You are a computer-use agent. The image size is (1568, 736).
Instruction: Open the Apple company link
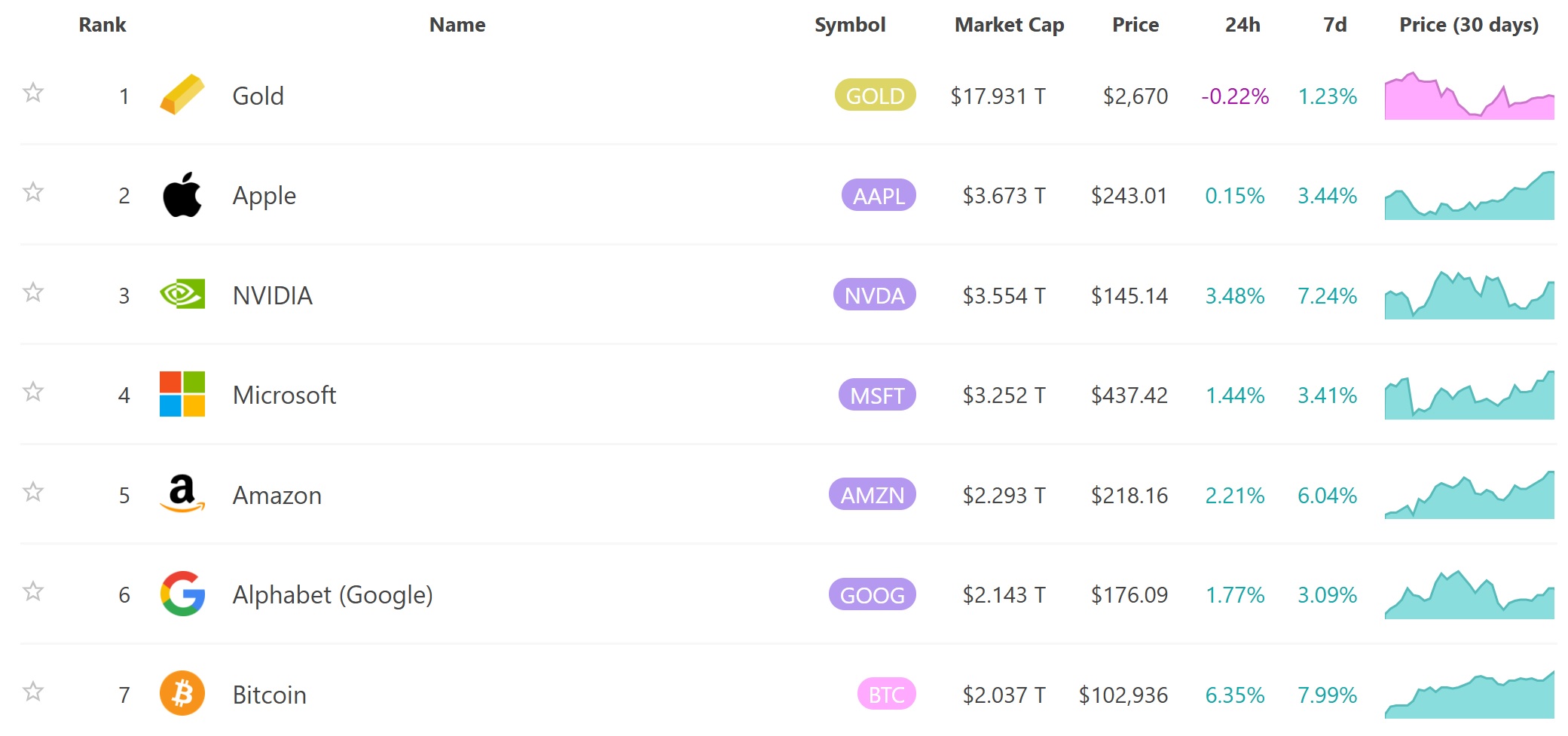coord(264,196)
